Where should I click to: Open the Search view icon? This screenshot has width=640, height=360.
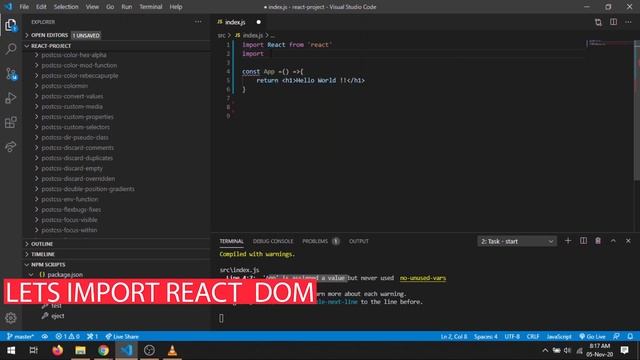click(x=11, y=49)
